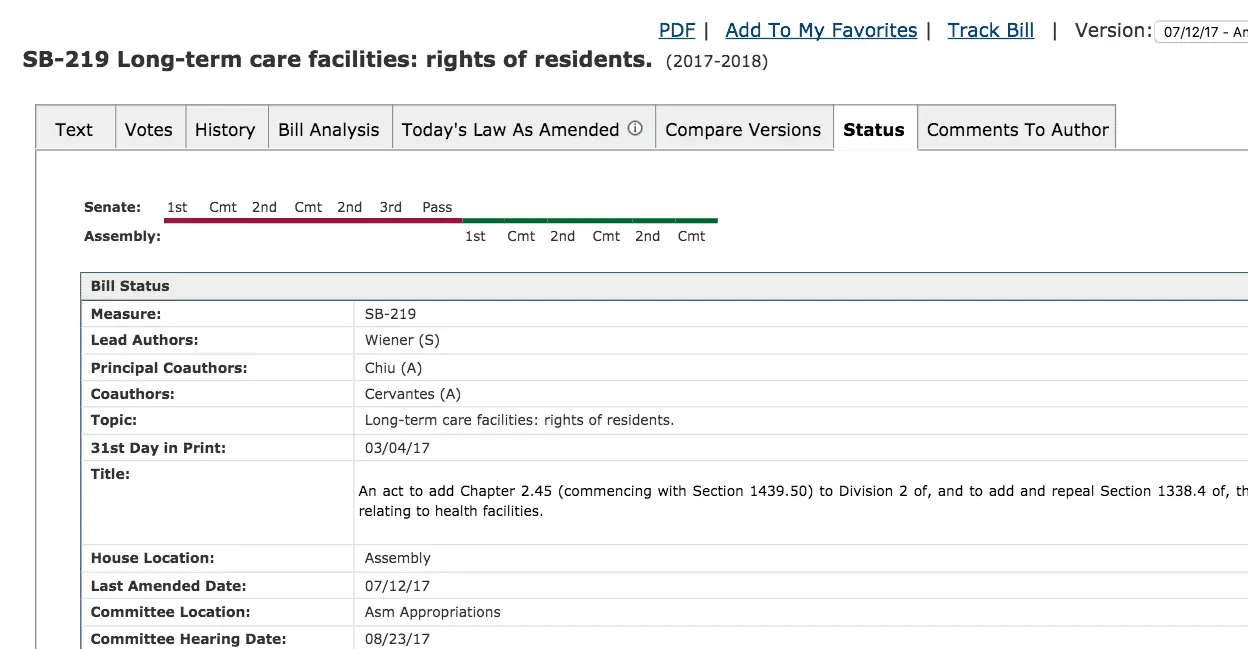The image size is (1248, 649).
Task: Click the Senate "Pass" stage label
Action: (437, 207)
